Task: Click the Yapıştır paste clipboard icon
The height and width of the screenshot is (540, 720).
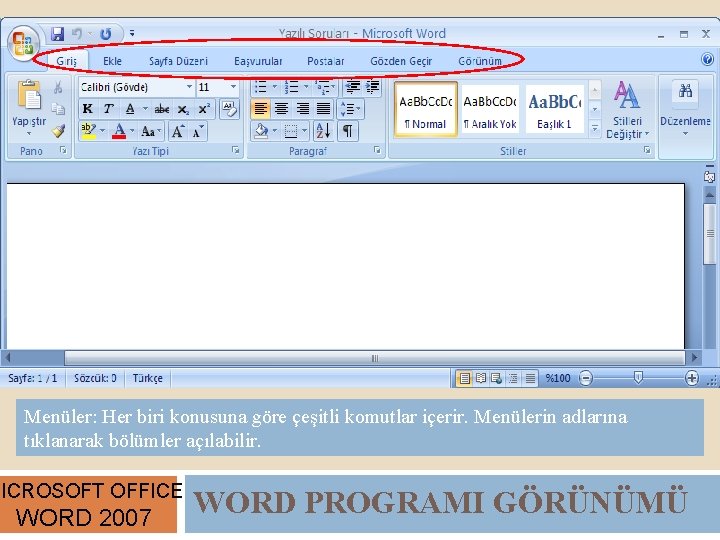Action: 29,95
